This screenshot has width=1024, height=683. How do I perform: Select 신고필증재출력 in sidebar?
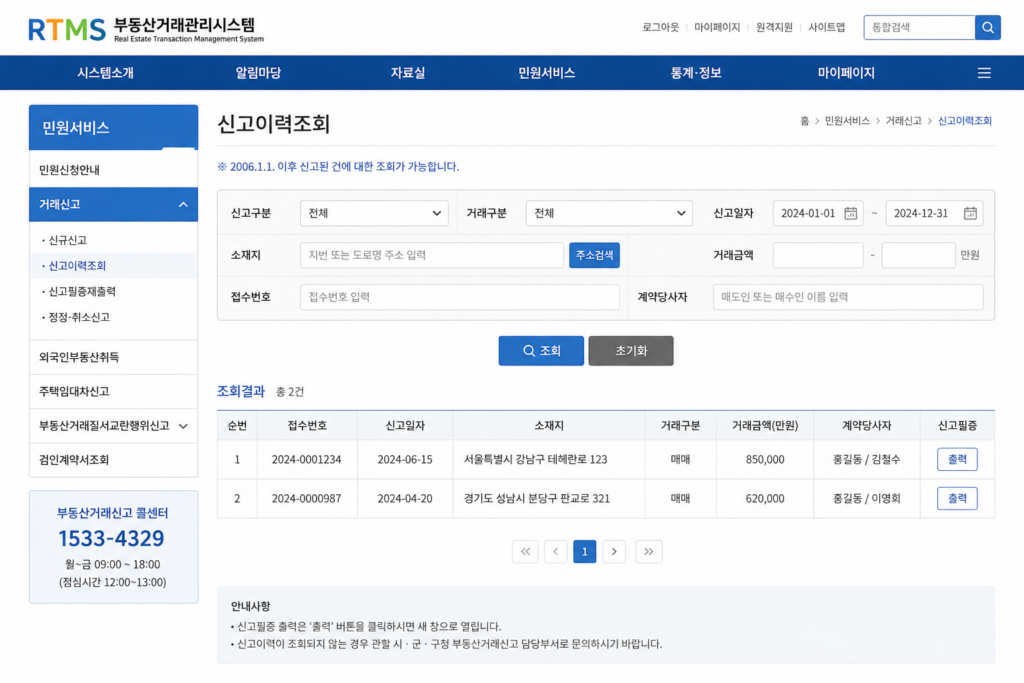82,291
